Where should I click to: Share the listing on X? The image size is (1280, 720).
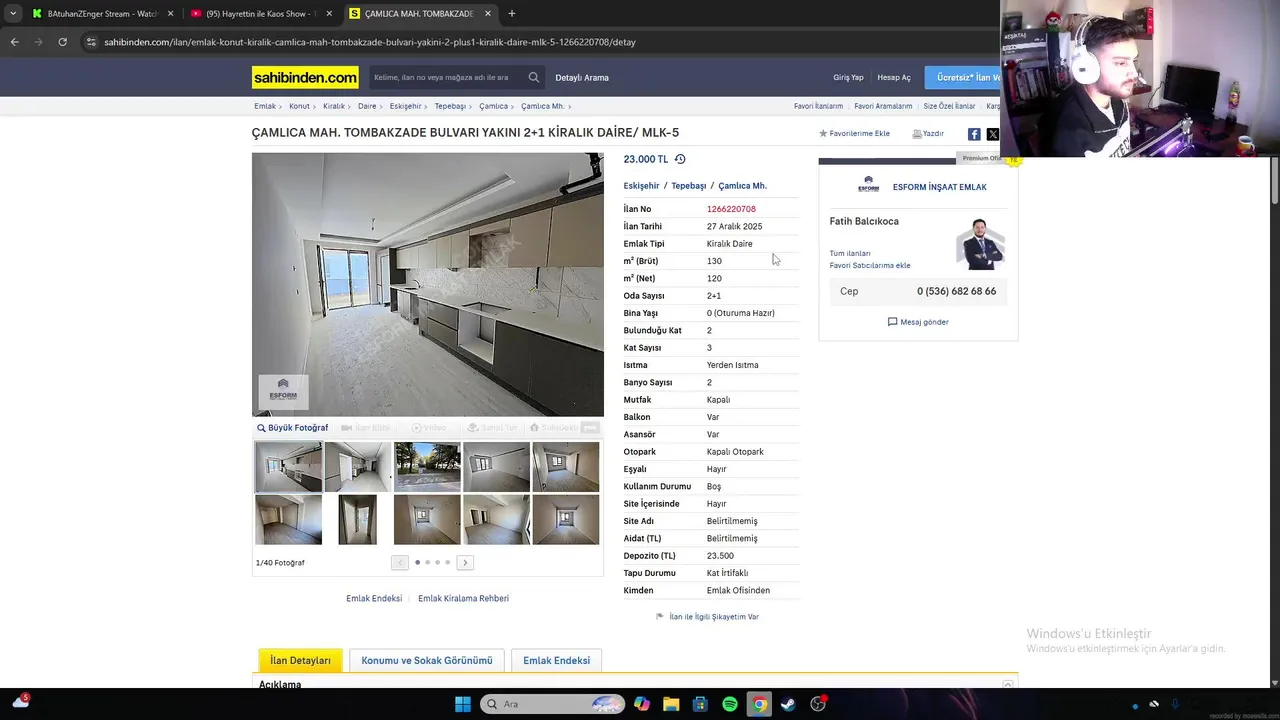pos(992,134)
